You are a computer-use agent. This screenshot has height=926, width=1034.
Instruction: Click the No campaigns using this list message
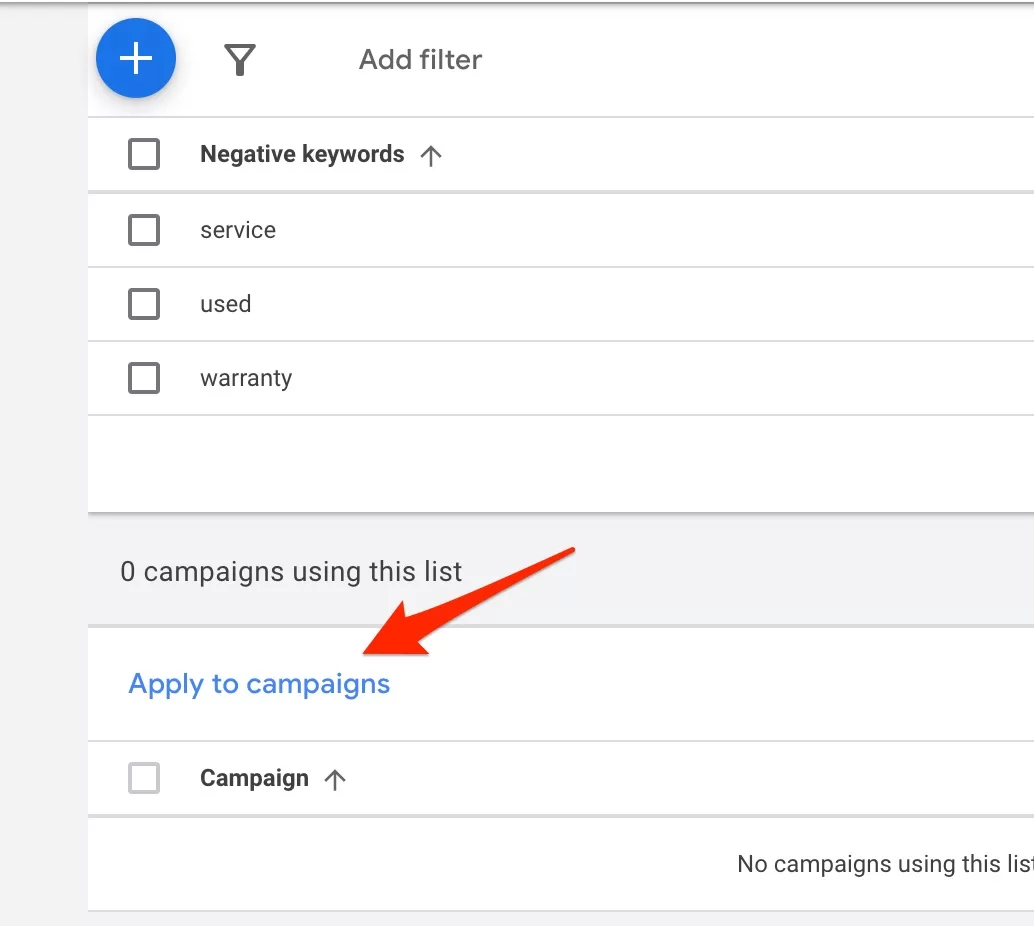point(885,864)
